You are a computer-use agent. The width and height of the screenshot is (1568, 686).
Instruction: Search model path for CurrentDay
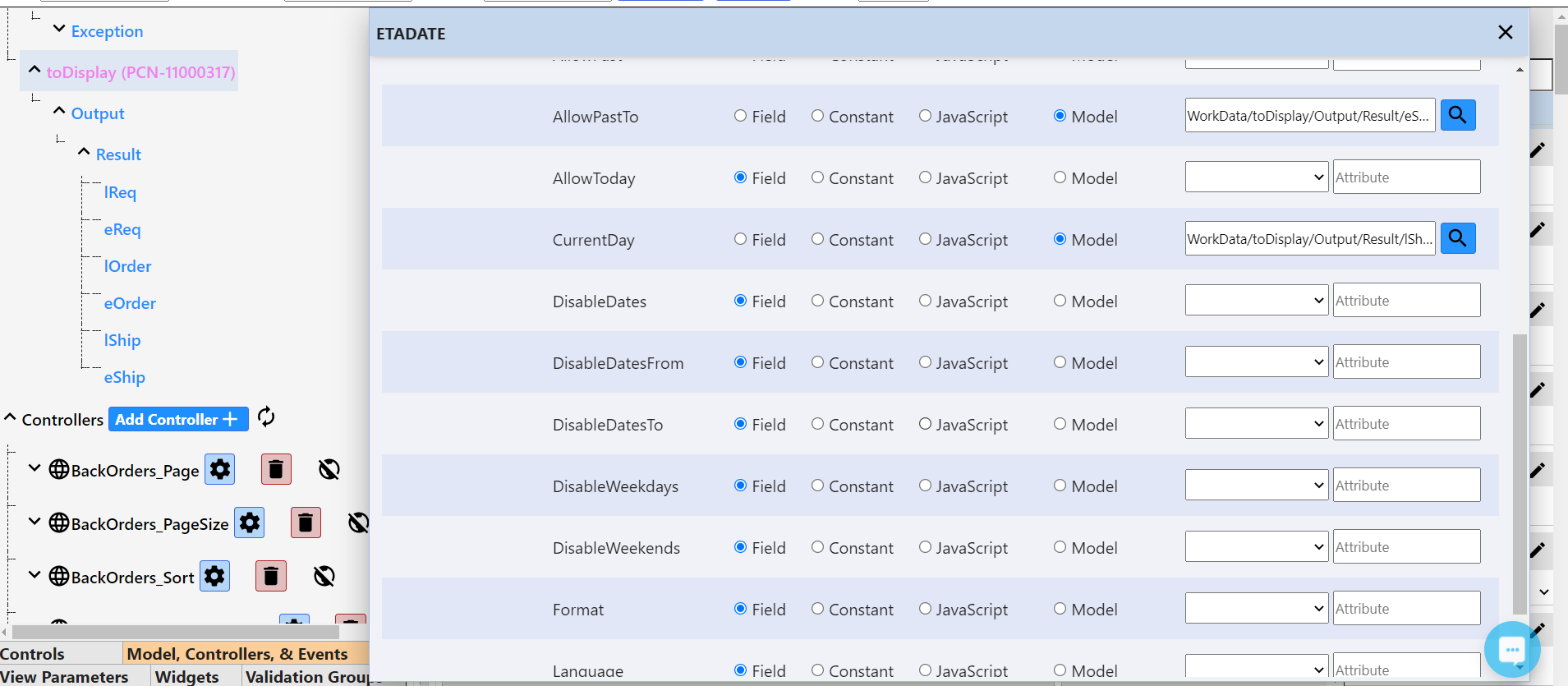tap(1458, 238)
